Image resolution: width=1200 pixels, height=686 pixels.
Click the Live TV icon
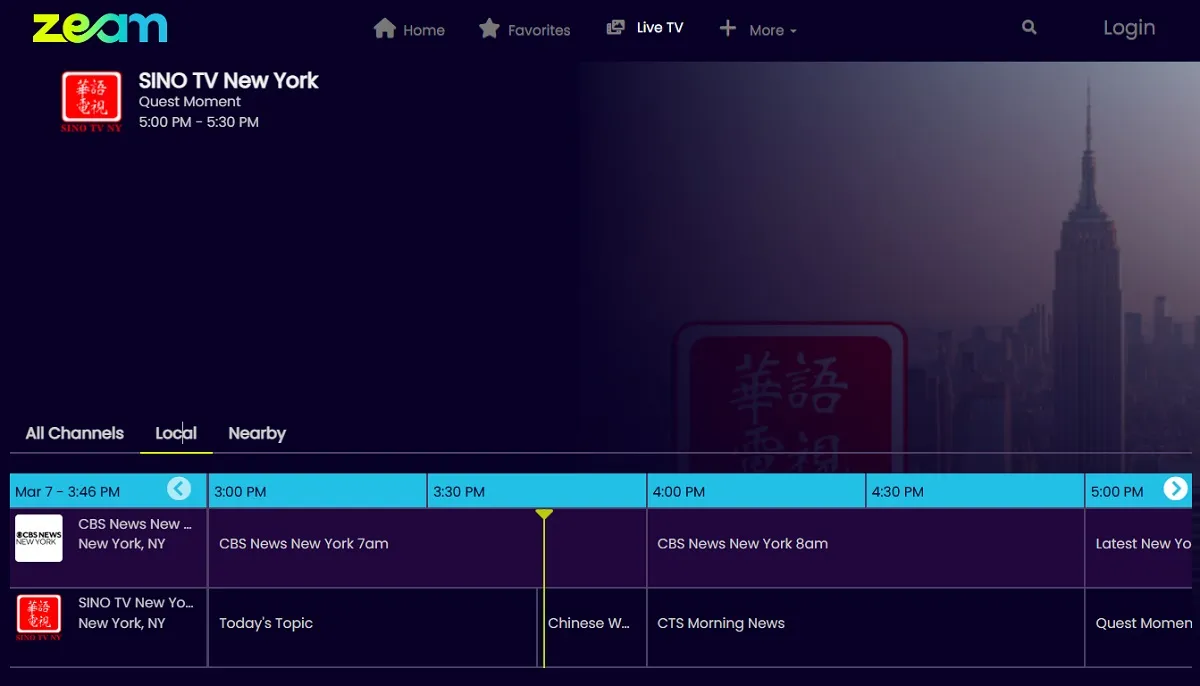click(x=616, y=28)
